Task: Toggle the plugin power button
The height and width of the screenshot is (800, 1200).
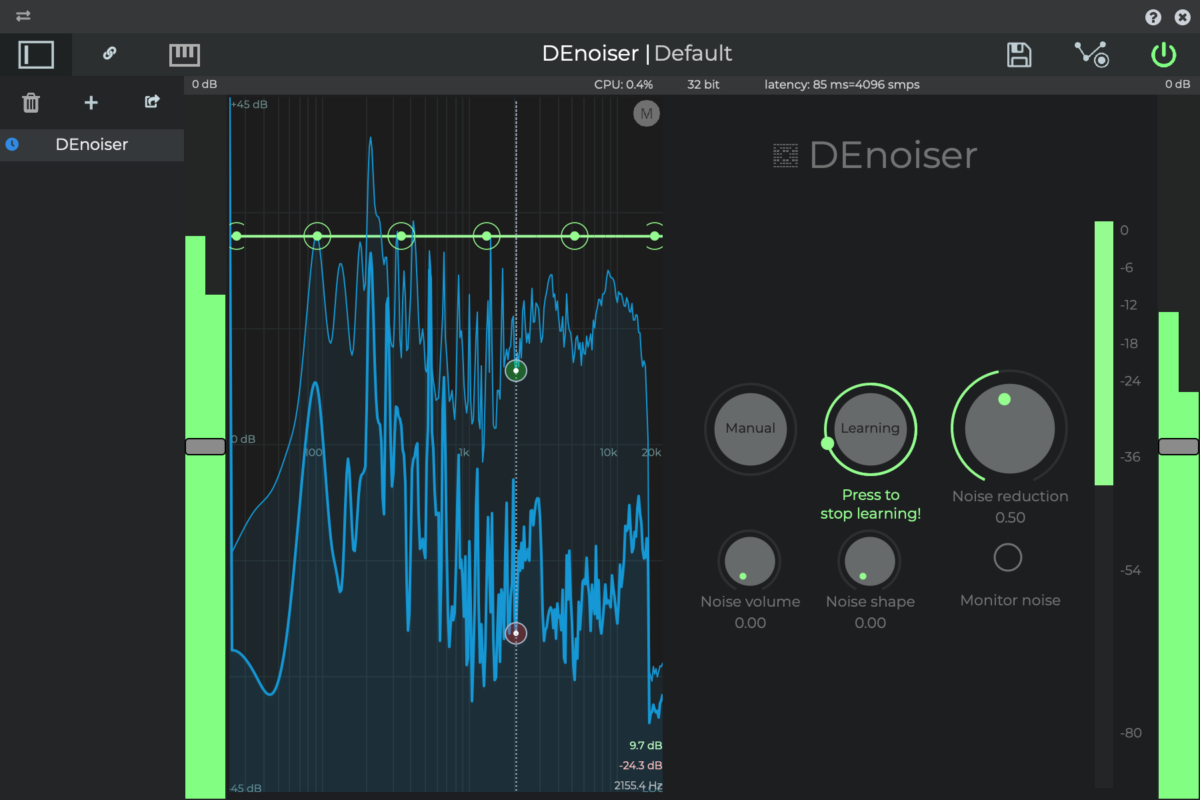Action: 1163,54
